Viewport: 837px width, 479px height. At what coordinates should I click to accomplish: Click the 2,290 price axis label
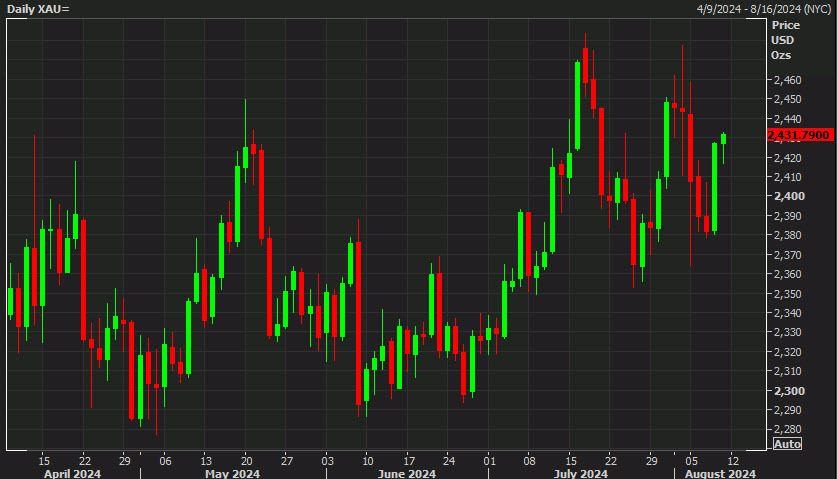[x=787, y=411]
